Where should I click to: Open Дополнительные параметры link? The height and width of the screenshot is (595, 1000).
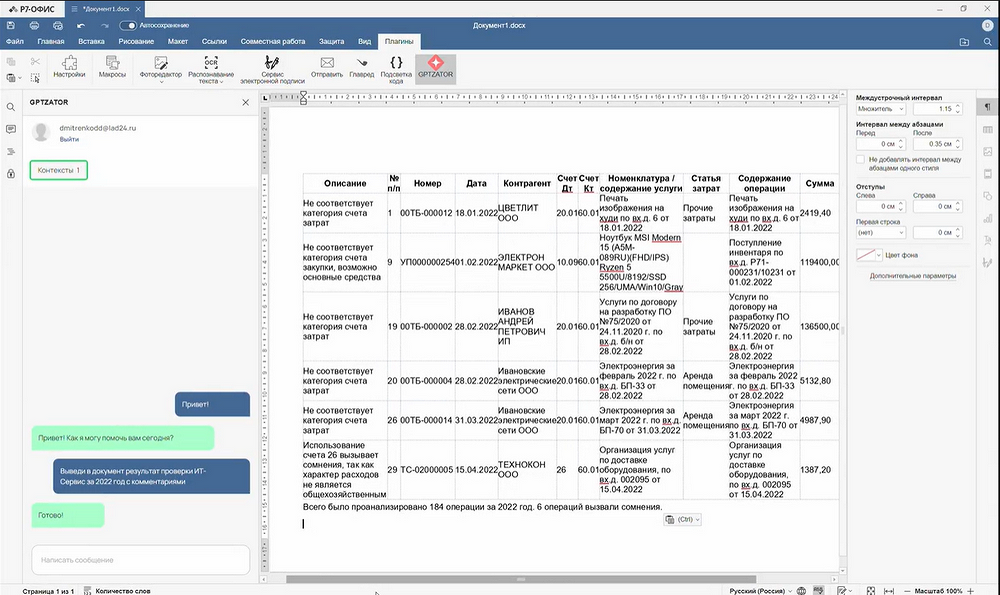913,276
